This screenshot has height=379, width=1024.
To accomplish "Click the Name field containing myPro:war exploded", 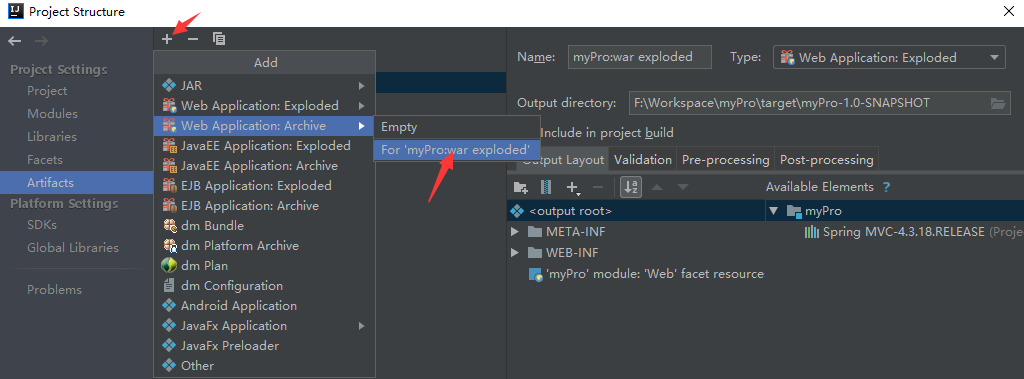I will tap(640, 57).
